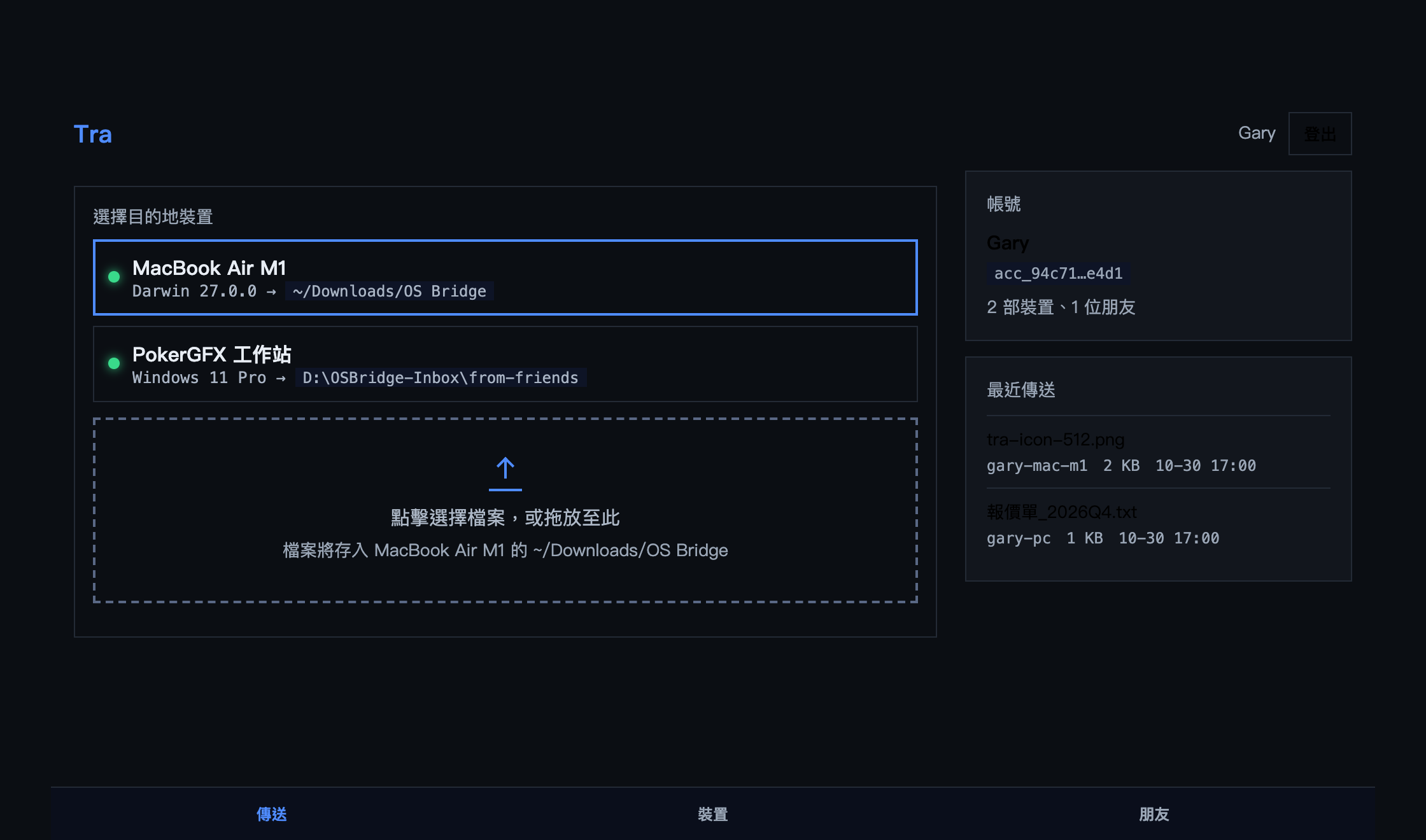This screenshot has width=1426, height=840.
Task: Click the gary-mac-m1 transfer detail line
Action: [x=1121, y=466]
